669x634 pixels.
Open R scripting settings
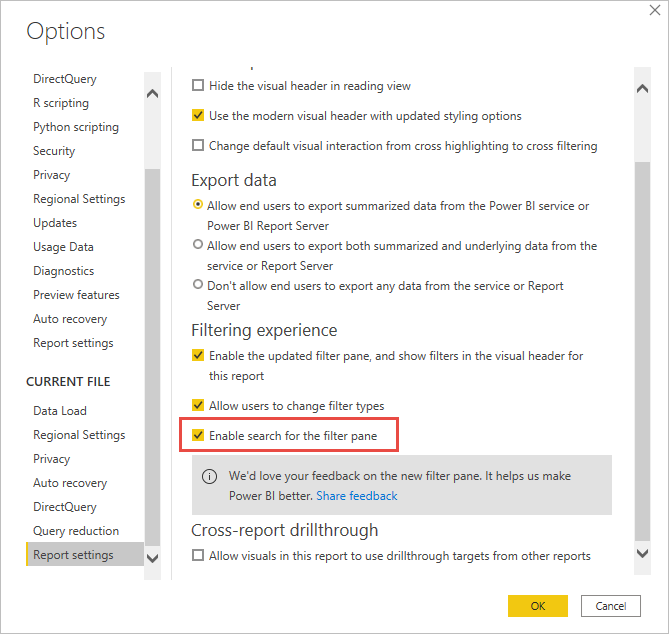61,103
